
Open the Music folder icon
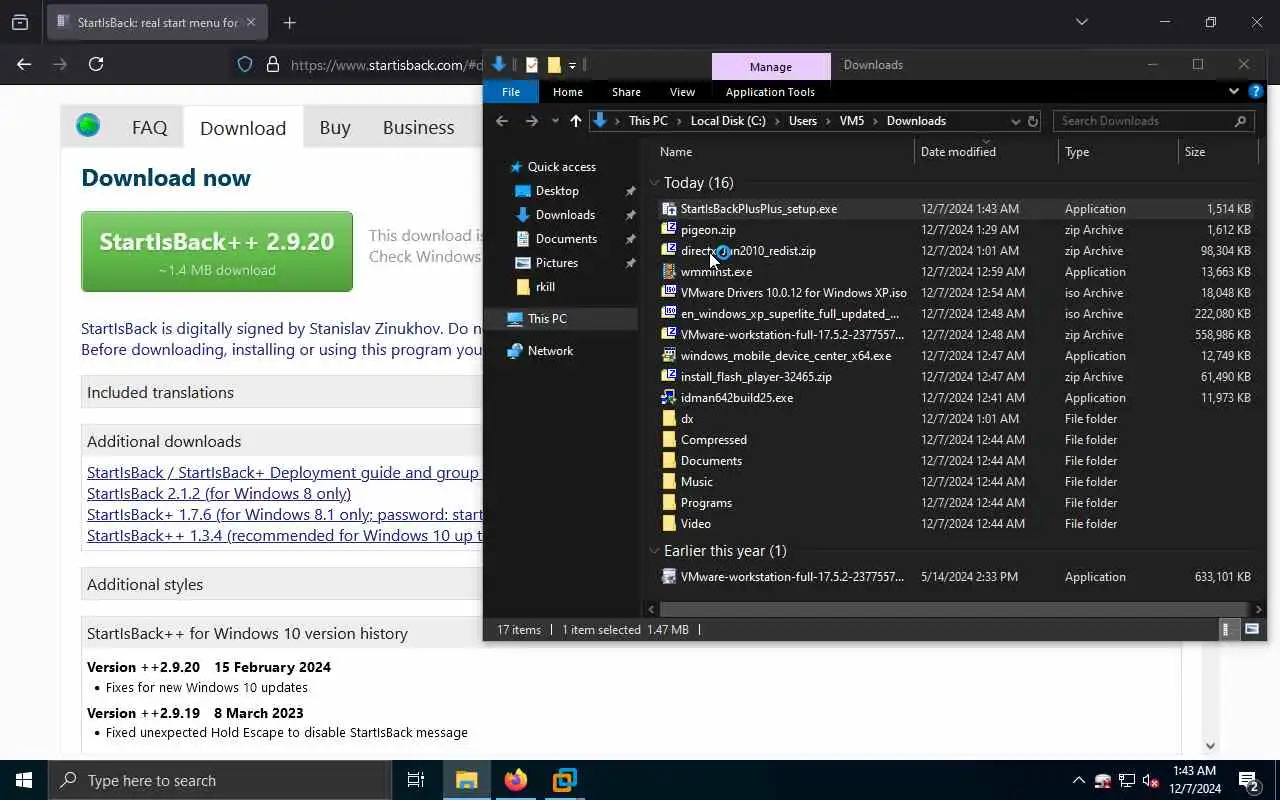(x=669, y=482)
